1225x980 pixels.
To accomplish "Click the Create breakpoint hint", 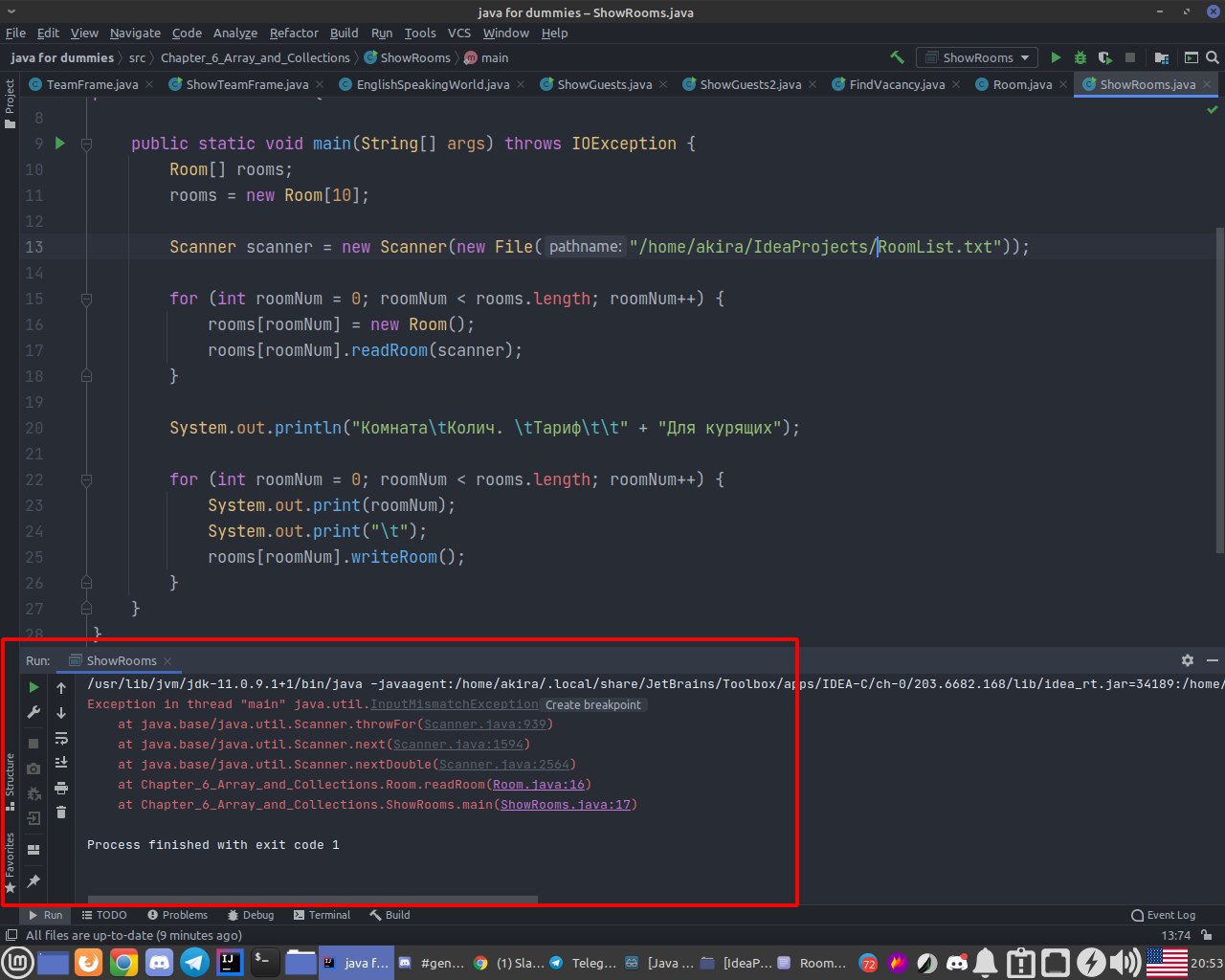I will [x=593, y=704].
